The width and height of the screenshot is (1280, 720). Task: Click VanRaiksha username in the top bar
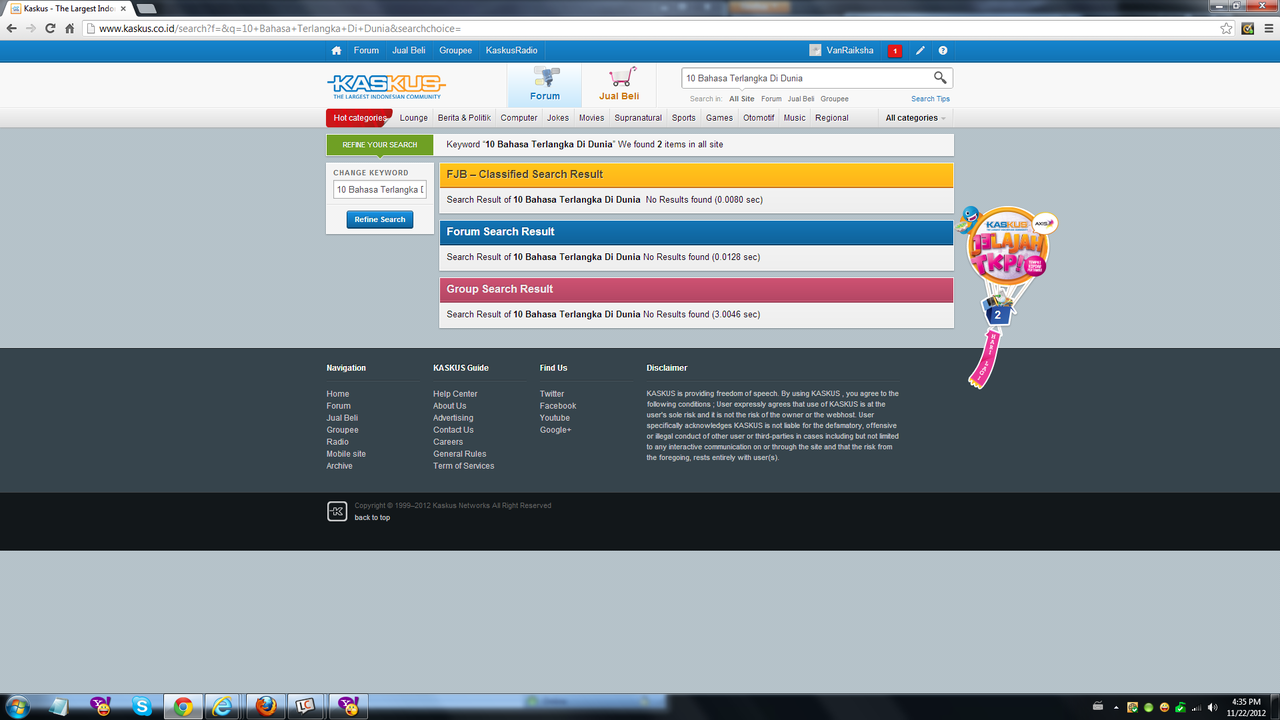pos(850,50)
